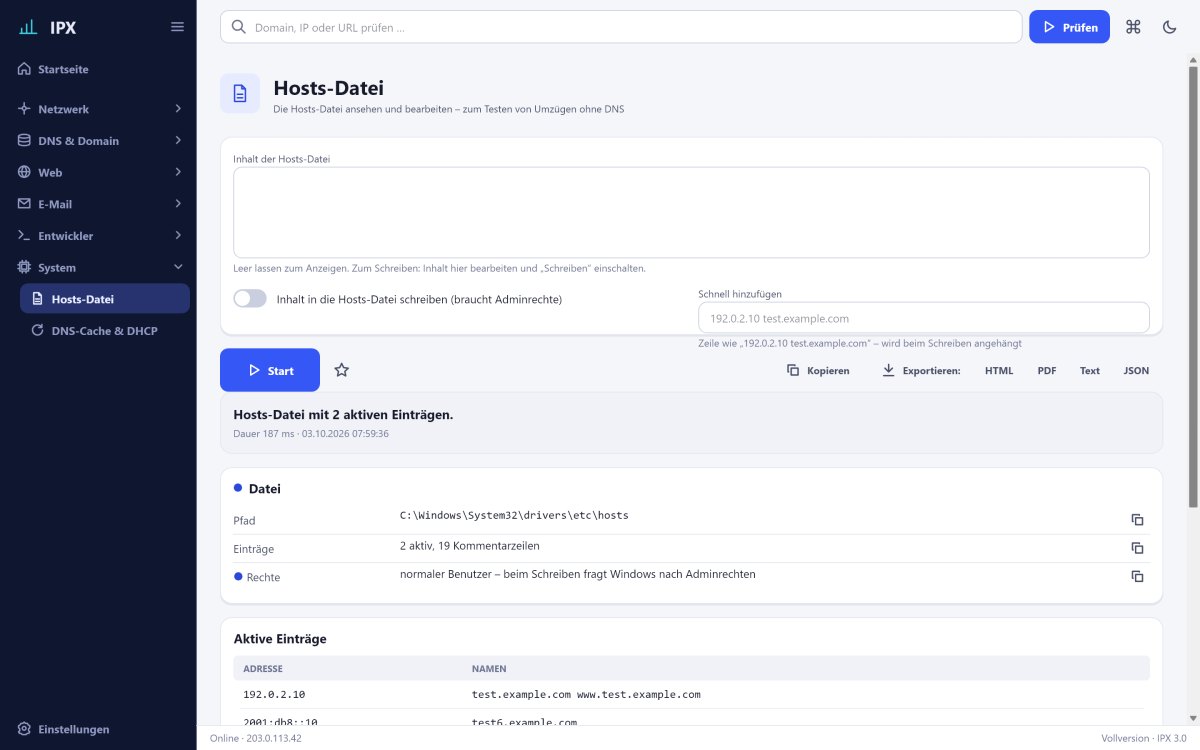Copy the Einträge row value
Screen dimensions: 1200x750
(x=1137, y=548)
